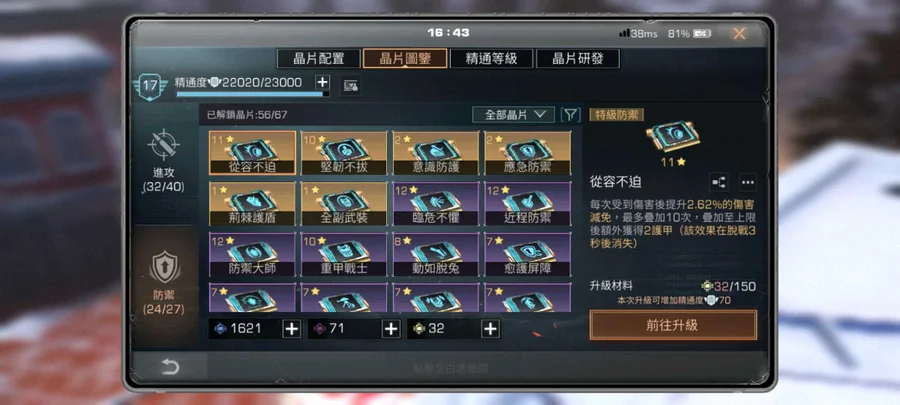Add mastery points with plus button
The height and width of the screenshot is (405, 900).
coord(323,82)
